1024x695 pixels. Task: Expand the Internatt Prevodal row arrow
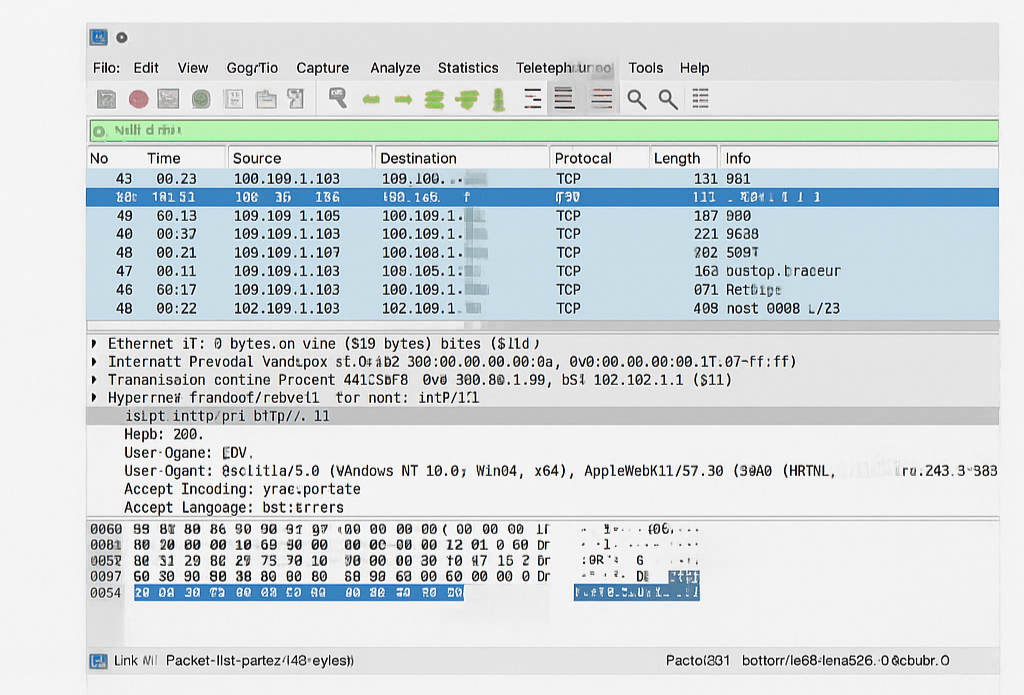[95, 362]
